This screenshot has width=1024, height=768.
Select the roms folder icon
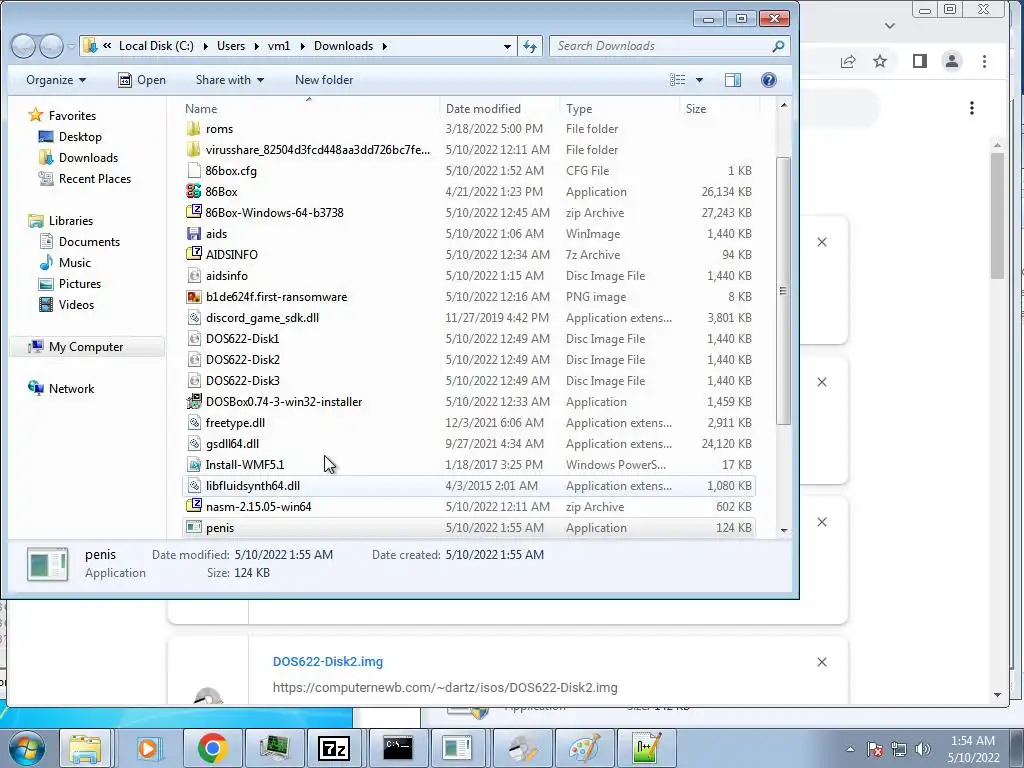click(x=193, y=129)
